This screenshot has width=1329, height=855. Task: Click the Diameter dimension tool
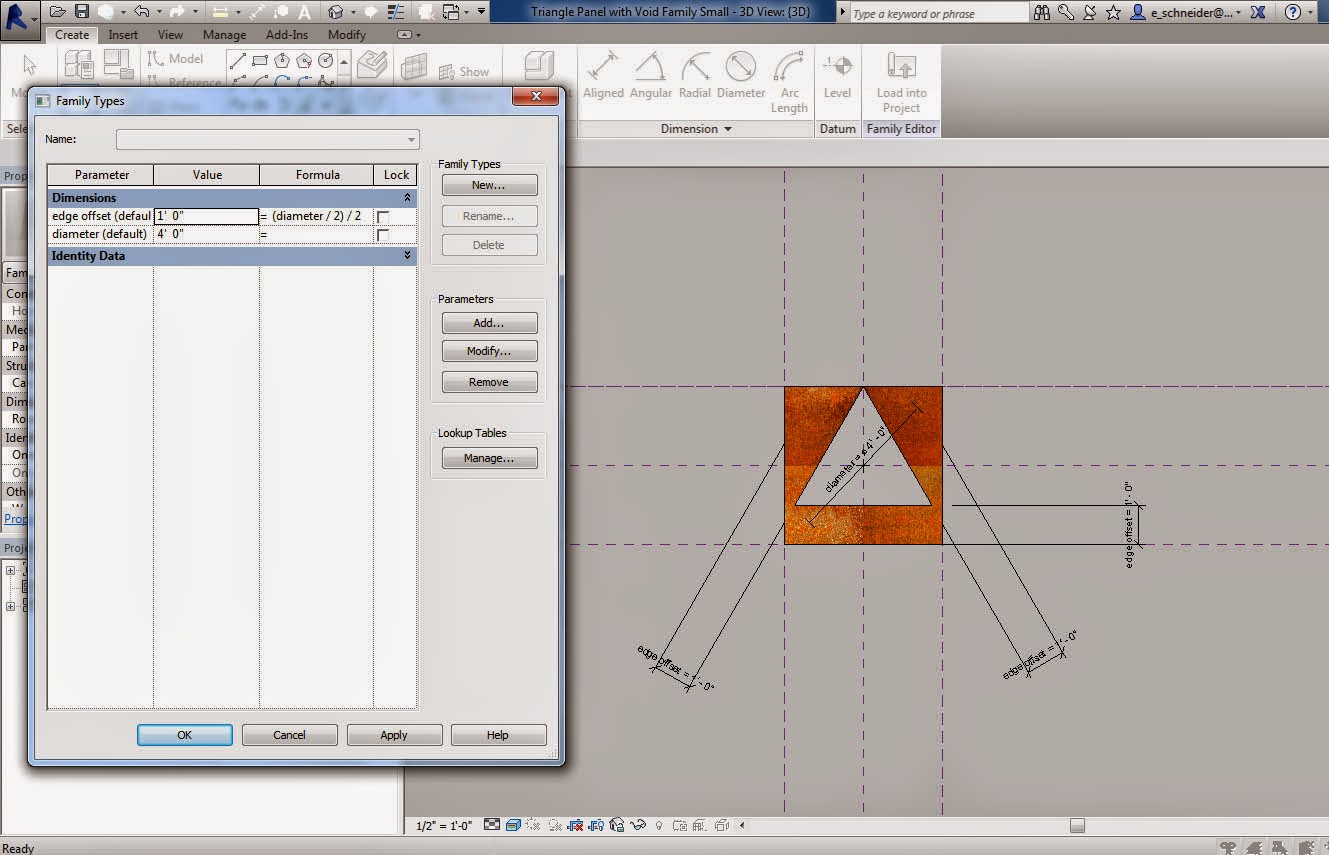point(741,76)
